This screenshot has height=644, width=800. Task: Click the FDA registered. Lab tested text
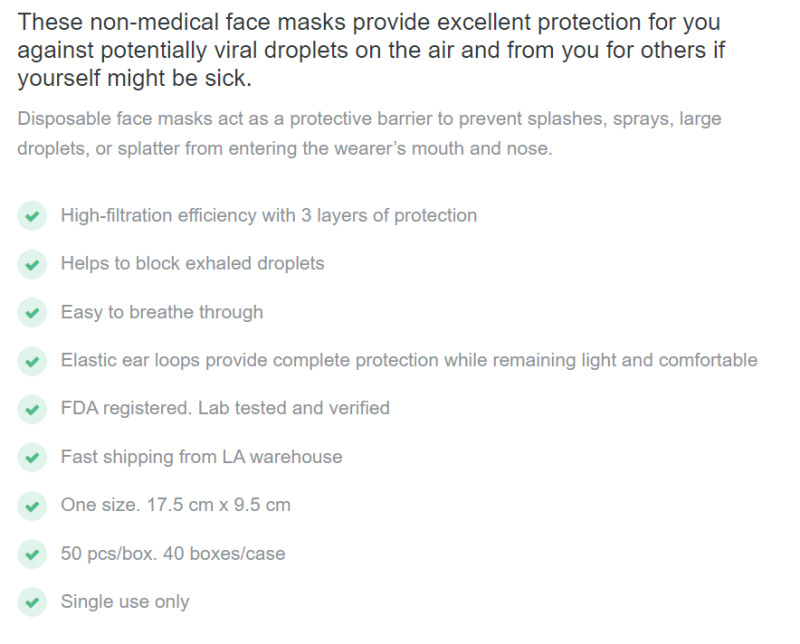pyautogui.click(x=225, y=408)
